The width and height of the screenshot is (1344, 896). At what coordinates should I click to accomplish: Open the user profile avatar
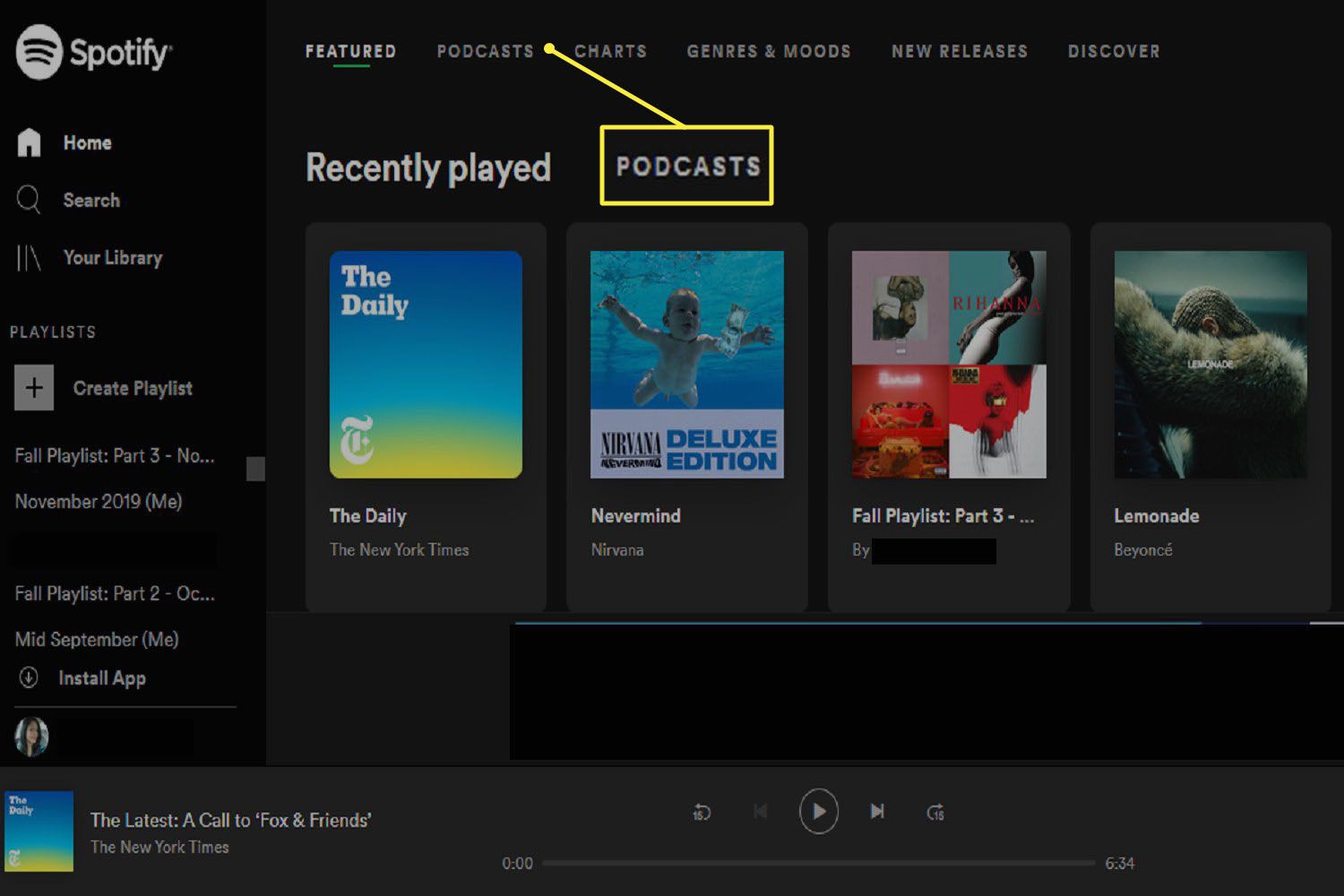point(31,737)
